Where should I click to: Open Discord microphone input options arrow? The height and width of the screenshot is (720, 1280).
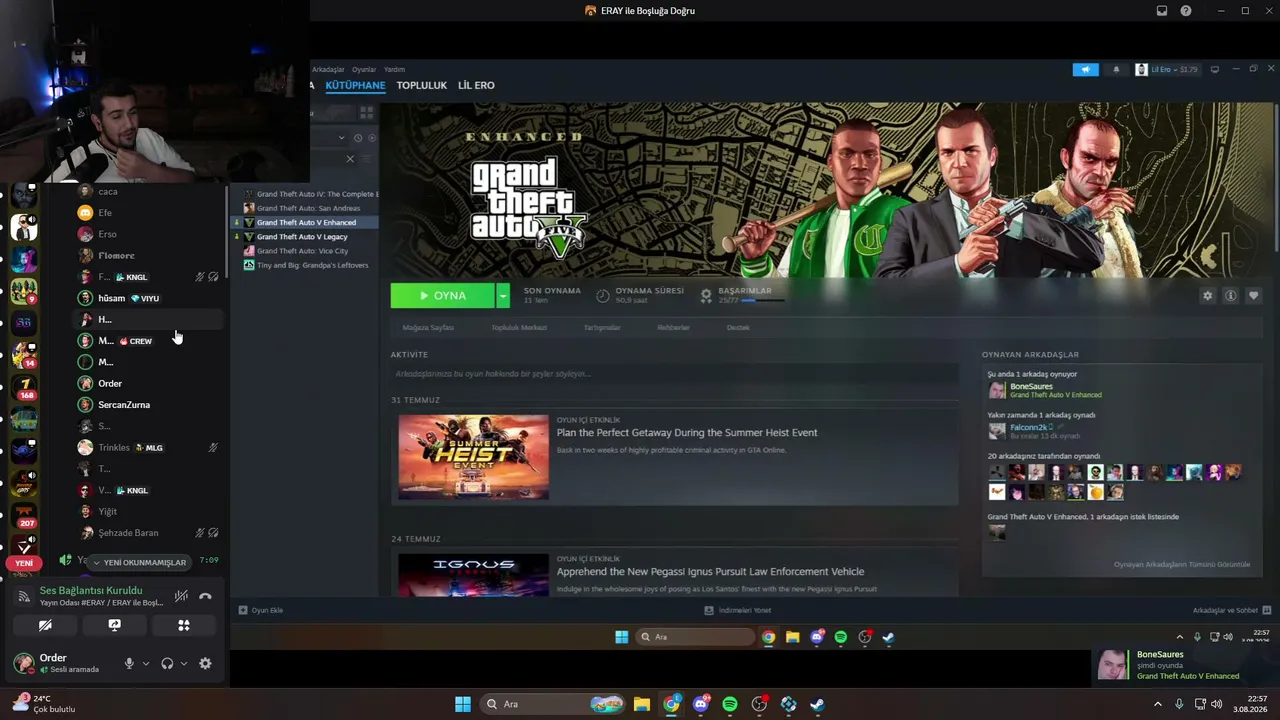tap(146, 663)
